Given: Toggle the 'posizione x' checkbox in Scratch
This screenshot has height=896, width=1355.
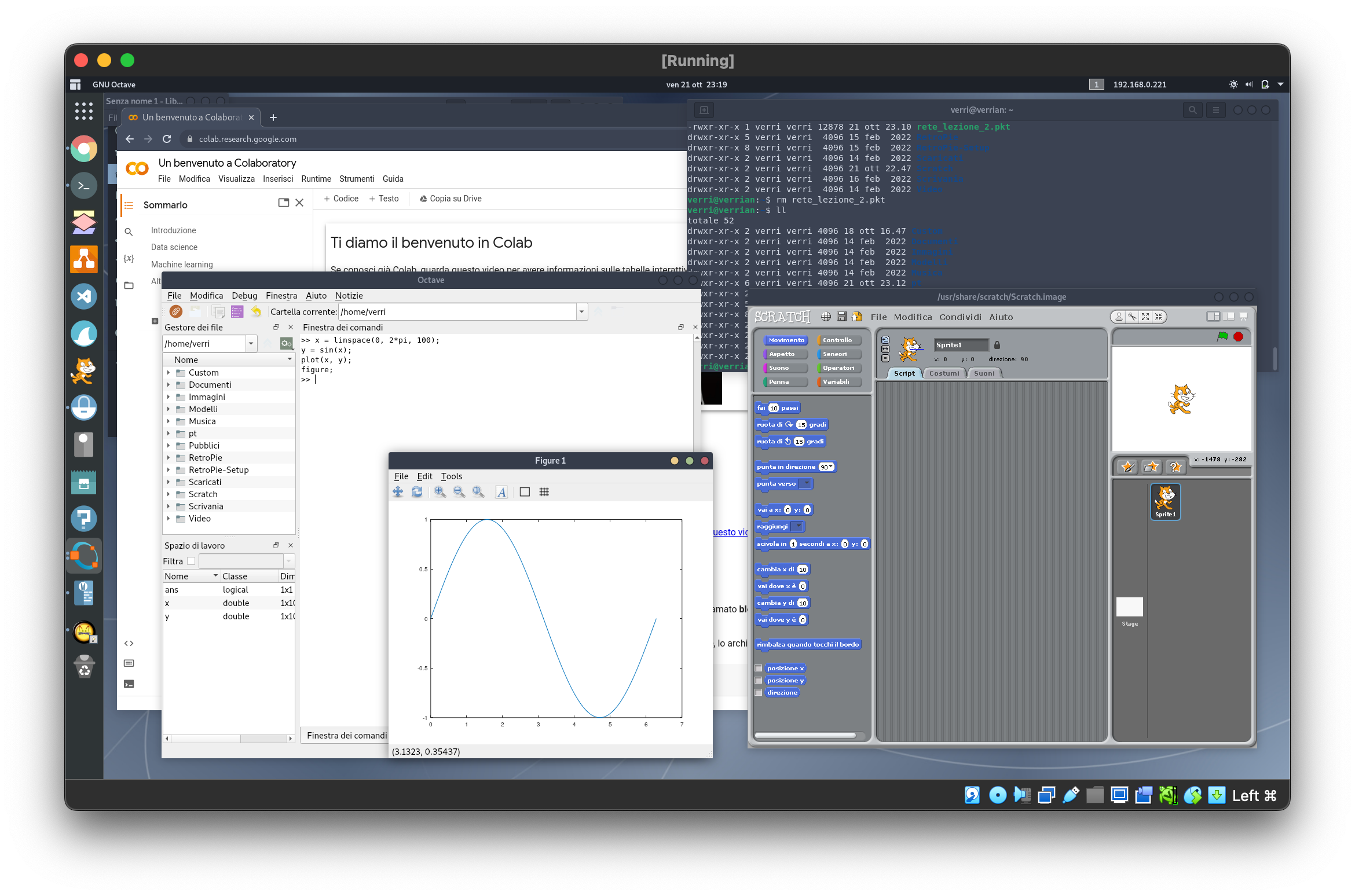Looking at the screenshot, I should coord(759,669).
